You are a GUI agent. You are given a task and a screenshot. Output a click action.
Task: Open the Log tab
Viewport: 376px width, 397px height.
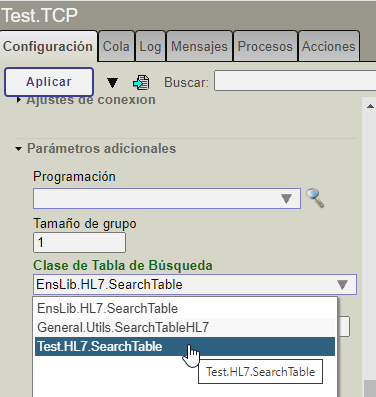coord(150,46)
